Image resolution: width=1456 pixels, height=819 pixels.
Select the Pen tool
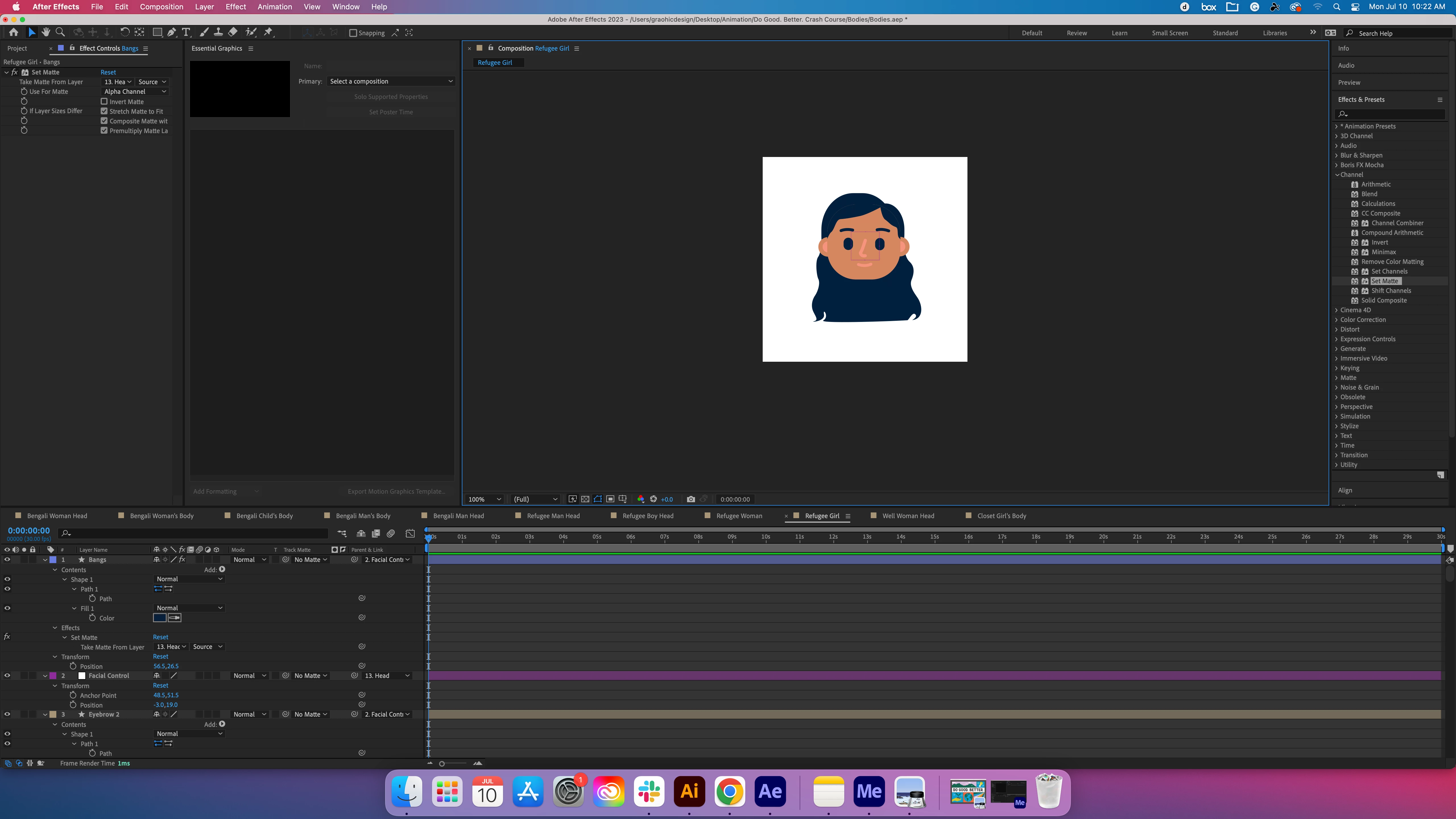pyautogui.click(x=171, y=32)
